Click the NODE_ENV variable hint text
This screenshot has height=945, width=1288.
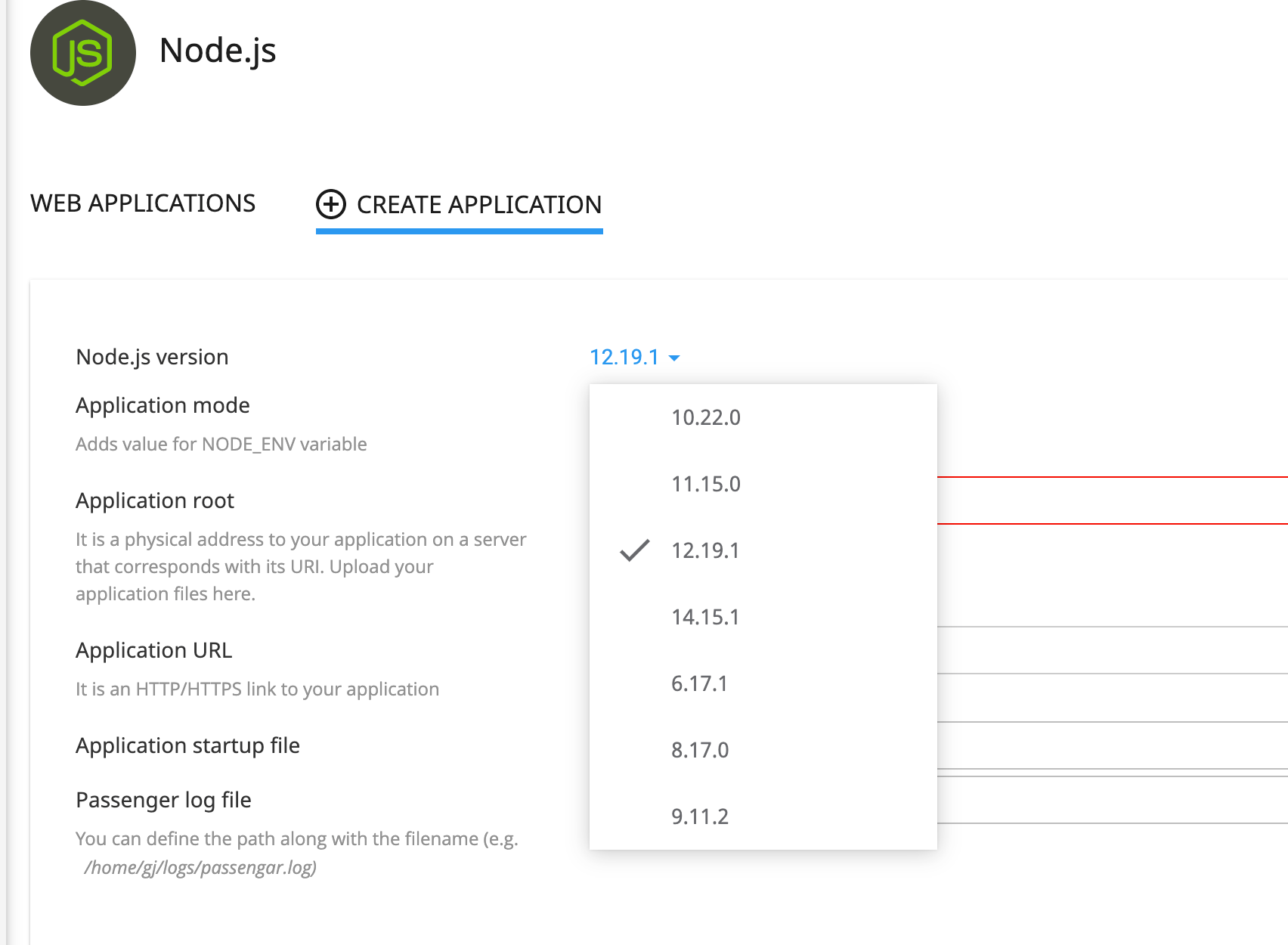[x=221, y=444]
